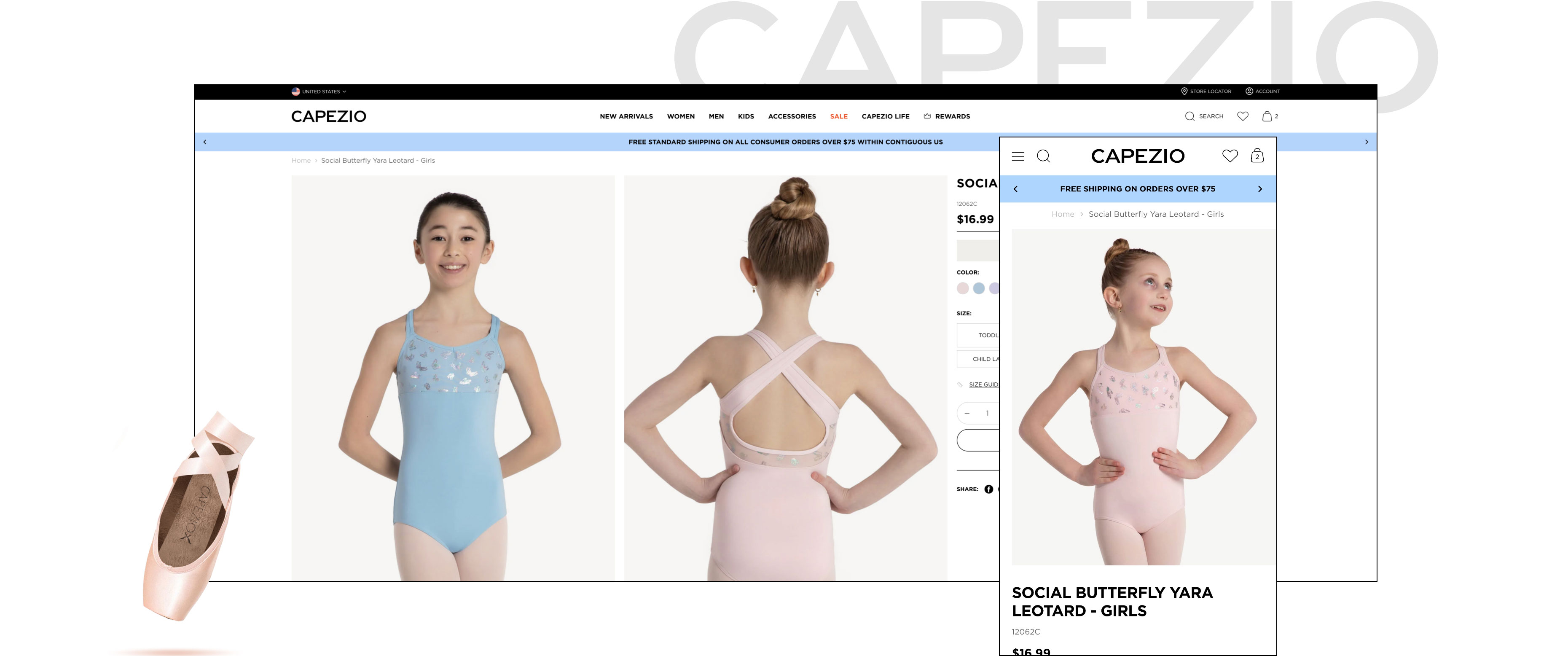
Task: Open the Sale menu item
Action: (839, 116)
